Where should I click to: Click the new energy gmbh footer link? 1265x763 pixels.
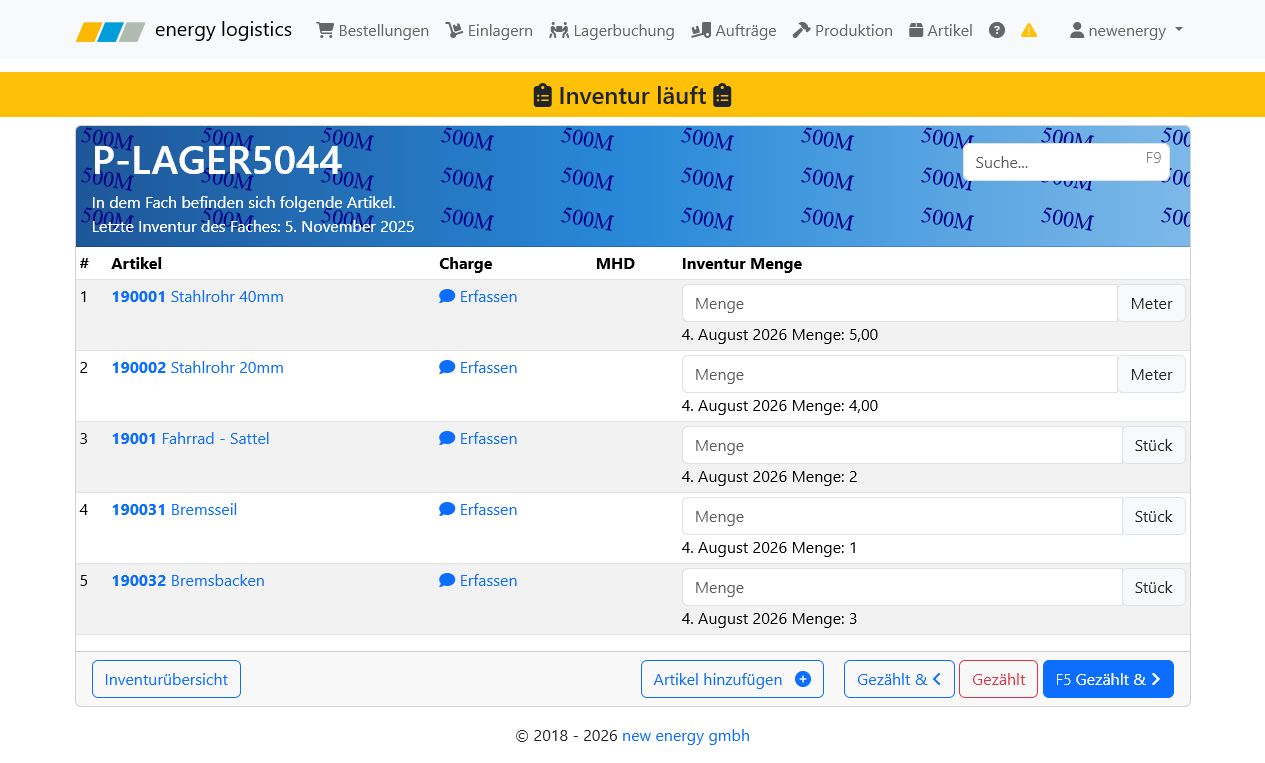pos(686,736)
